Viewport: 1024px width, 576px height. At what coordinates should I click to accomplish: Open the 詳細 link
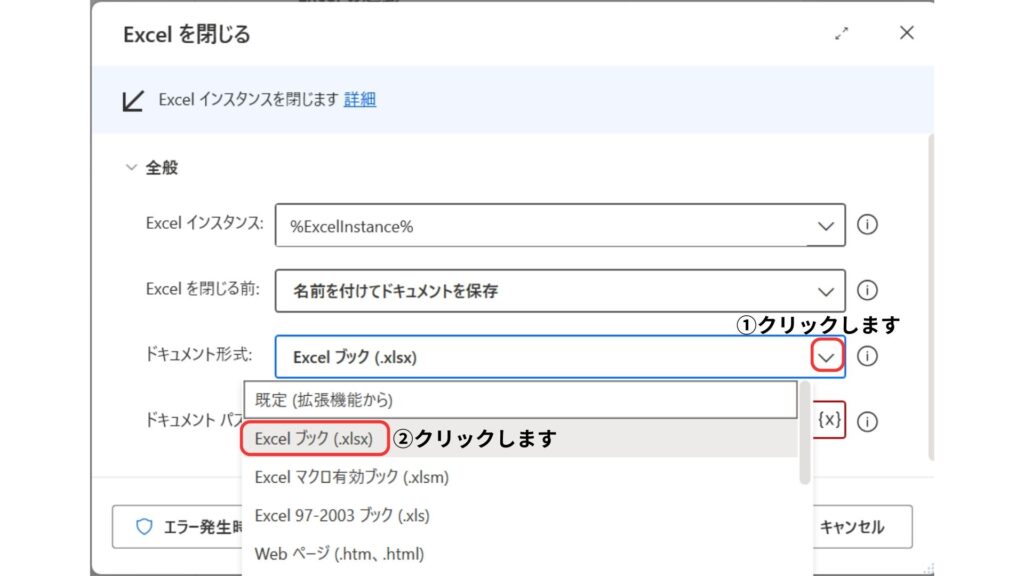360,99
